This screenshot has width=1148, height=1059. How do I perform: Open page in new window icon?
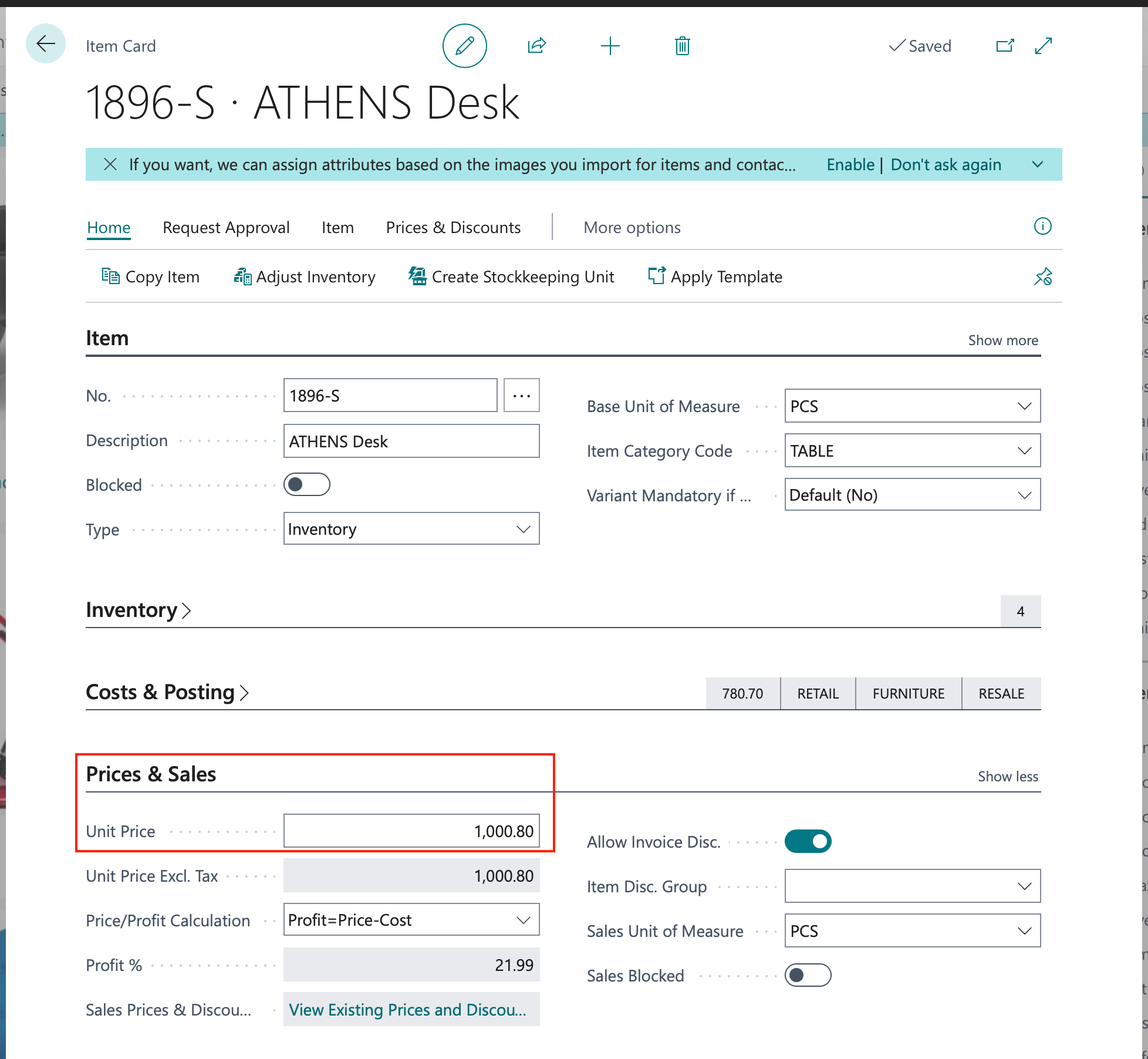tap(1005, 46)
